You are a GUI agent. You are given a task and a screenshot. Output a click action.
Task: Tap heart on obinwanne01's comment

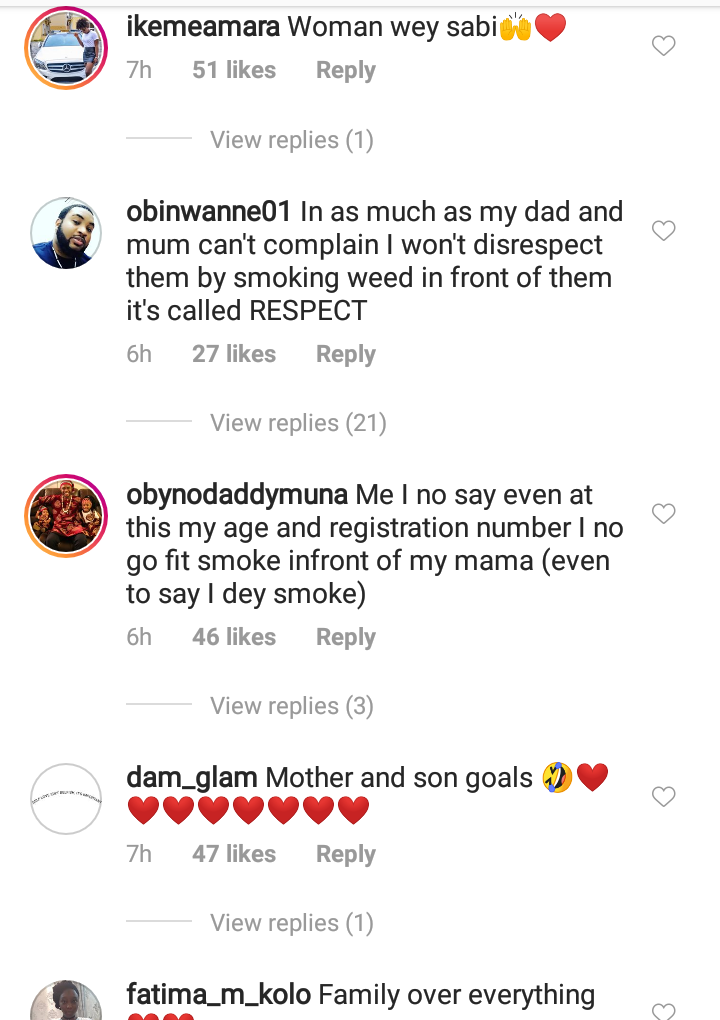(663, 231)
